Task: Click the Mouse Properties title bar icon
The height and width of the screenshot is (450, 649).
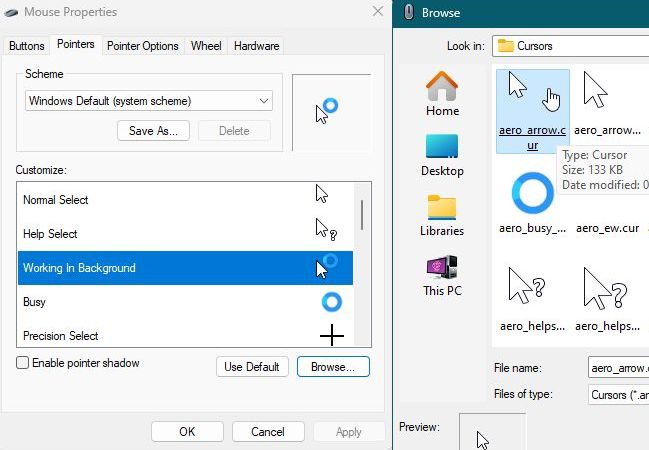Action: pos(11,12)
